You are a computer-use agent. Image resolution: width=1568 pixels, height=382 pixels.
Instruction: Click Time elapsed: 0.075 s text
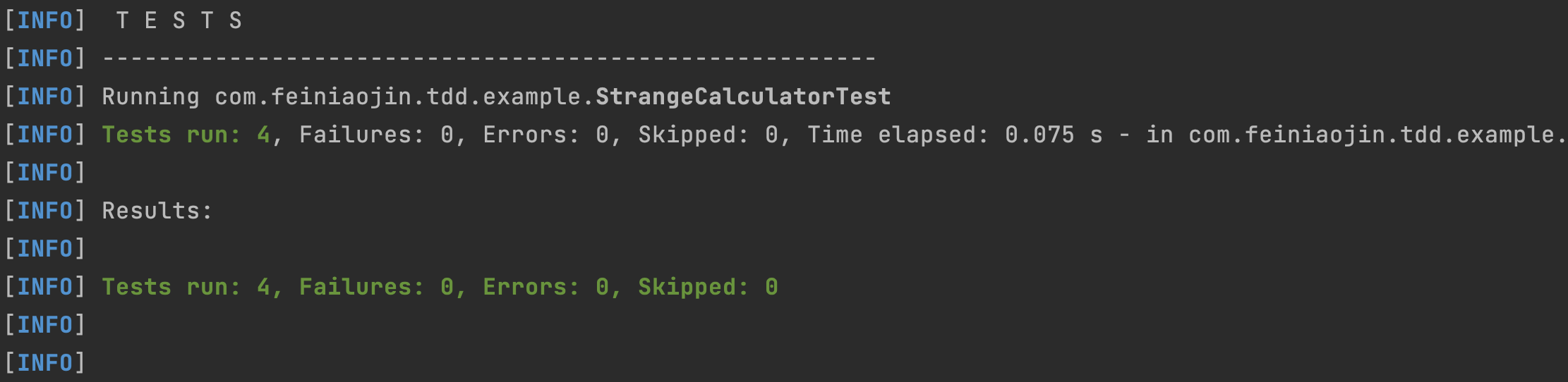(955, 135)
